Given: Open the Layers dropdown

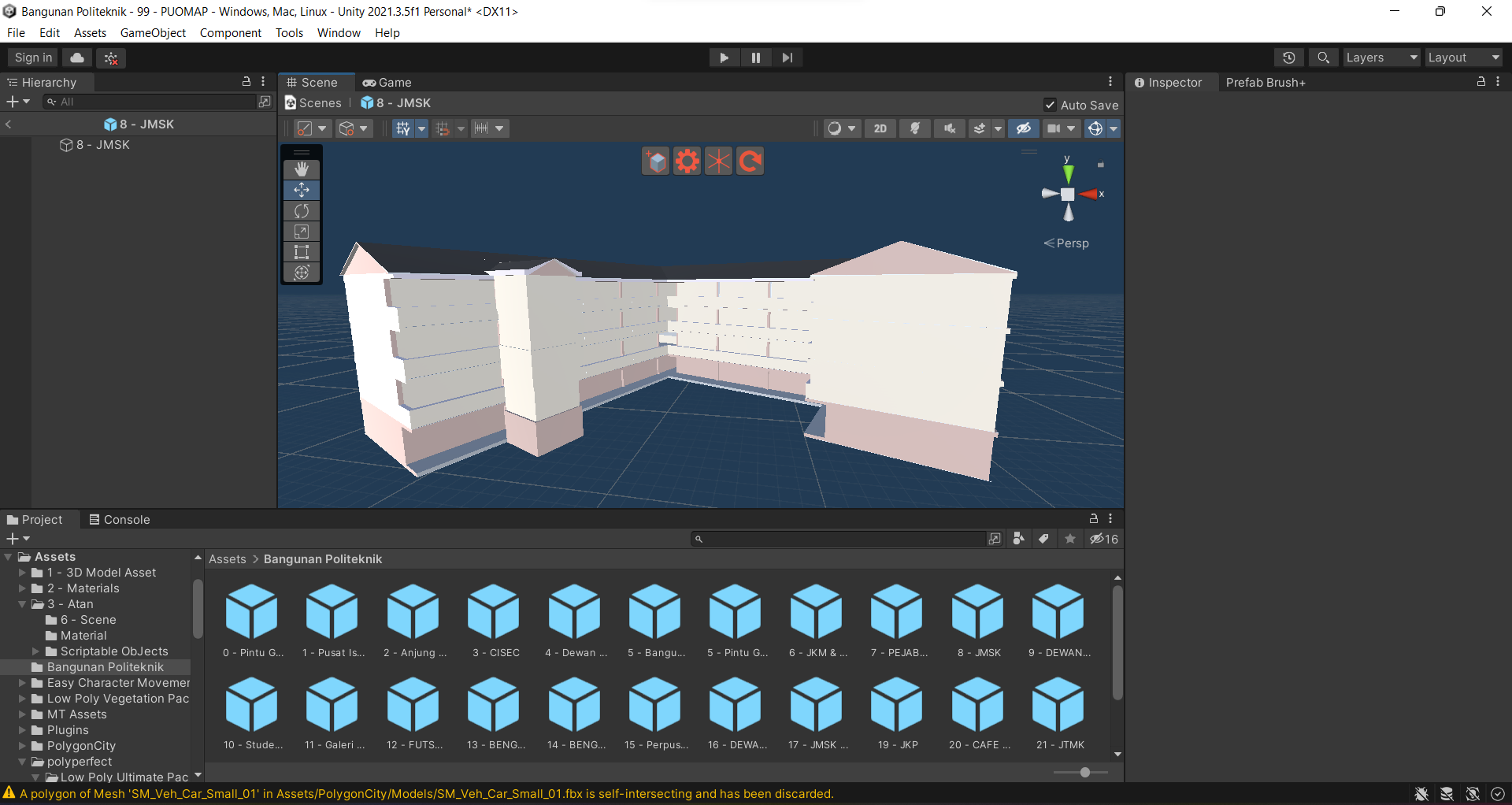Looking at the screenshot, I should [1380, 57].
